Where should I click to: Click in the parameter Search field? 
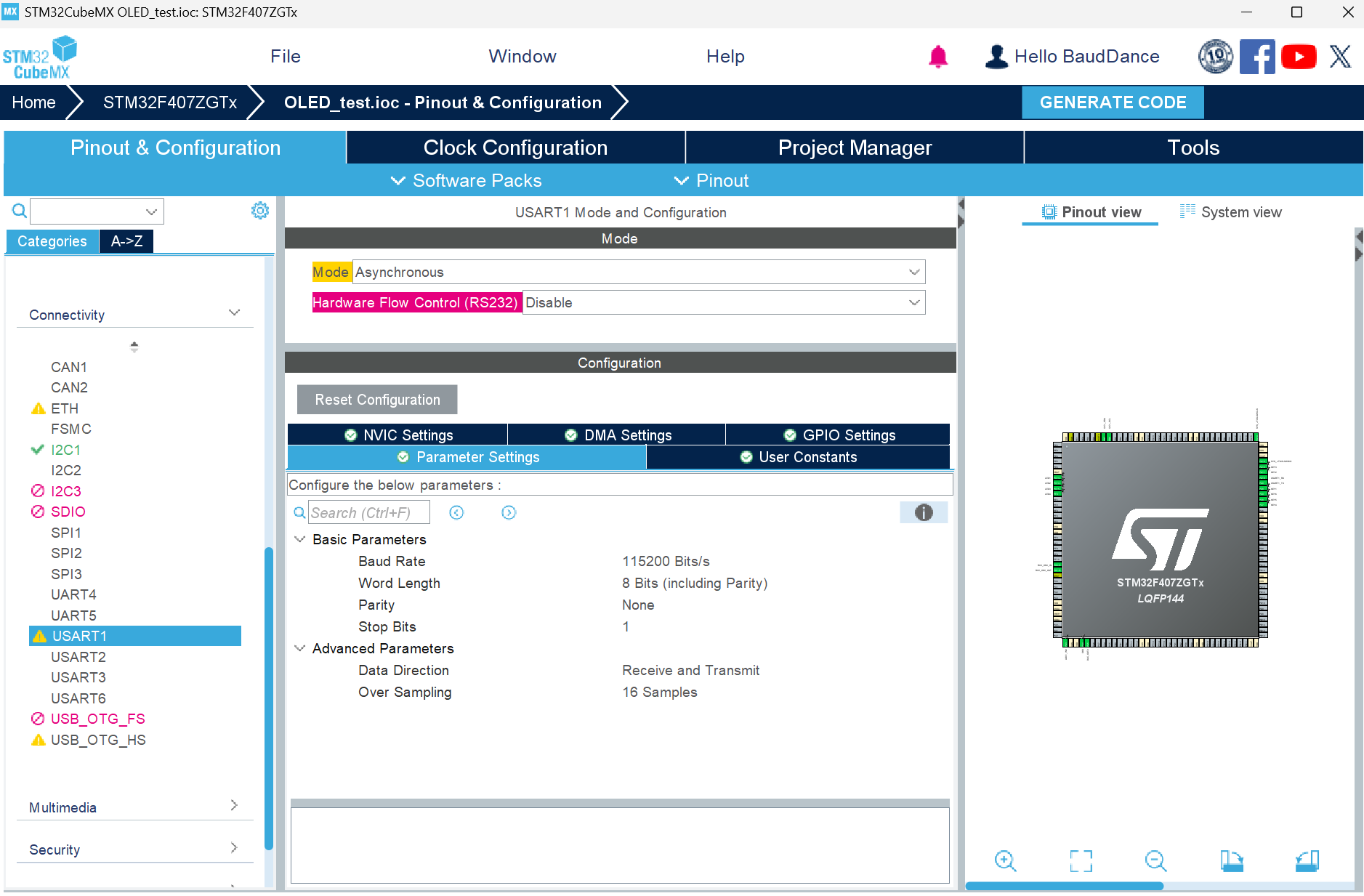pyautogui.click(x=369, y=512)
